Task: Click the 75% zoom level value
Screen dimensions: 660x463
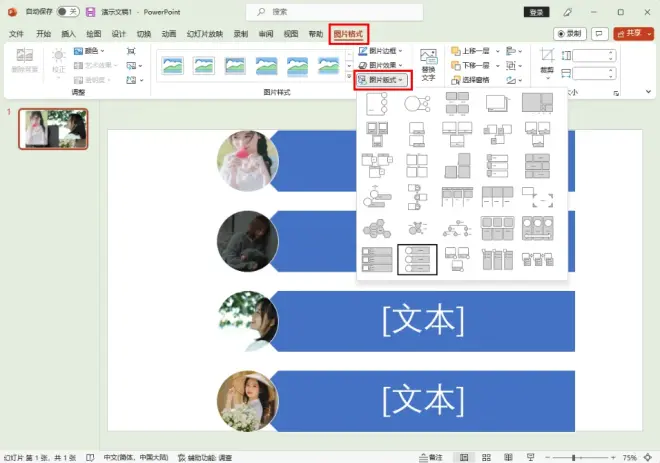Action: (629, 457)
